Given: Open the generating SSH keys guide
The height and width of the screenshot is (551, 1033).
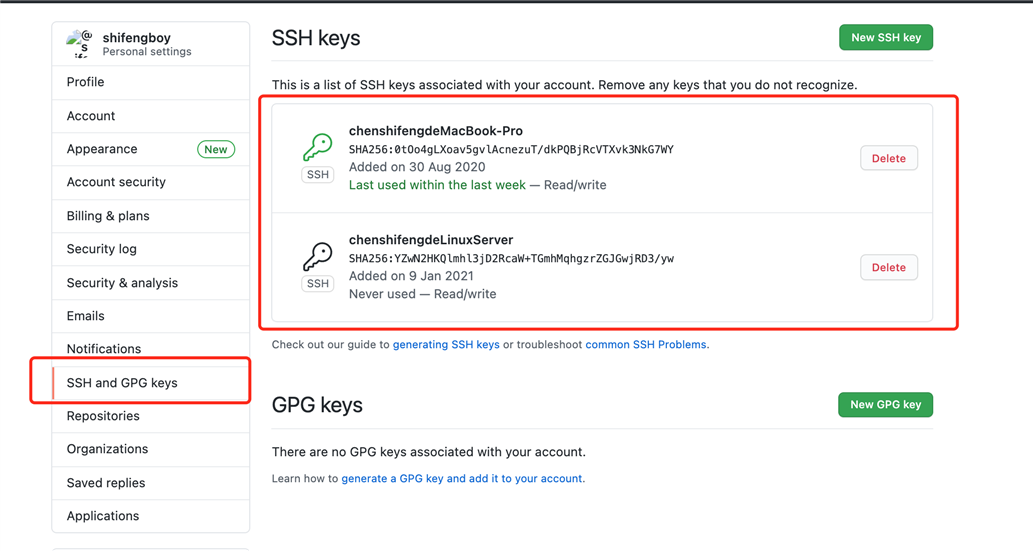Looking at the screenshot, I should [446, 345].
